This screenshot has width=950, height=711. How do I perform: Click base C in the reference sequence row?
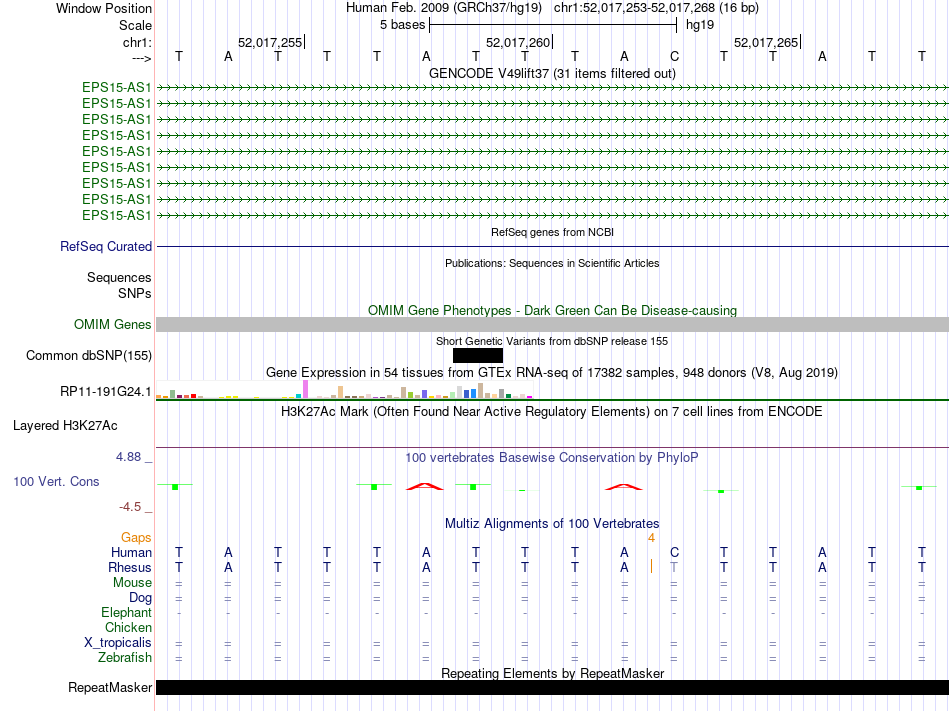674,56
